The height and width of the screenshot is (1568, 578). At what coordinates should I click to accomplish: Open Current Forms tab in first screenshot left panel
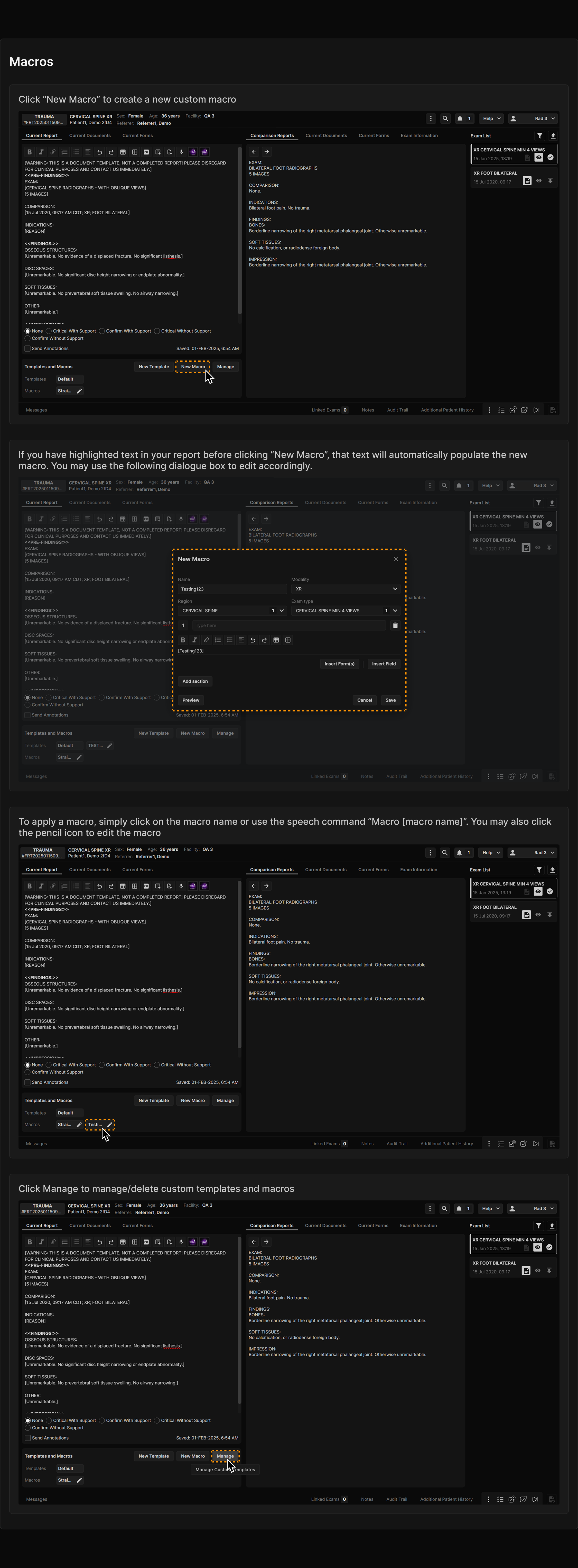pyautogui.click(x=137, y=136)
